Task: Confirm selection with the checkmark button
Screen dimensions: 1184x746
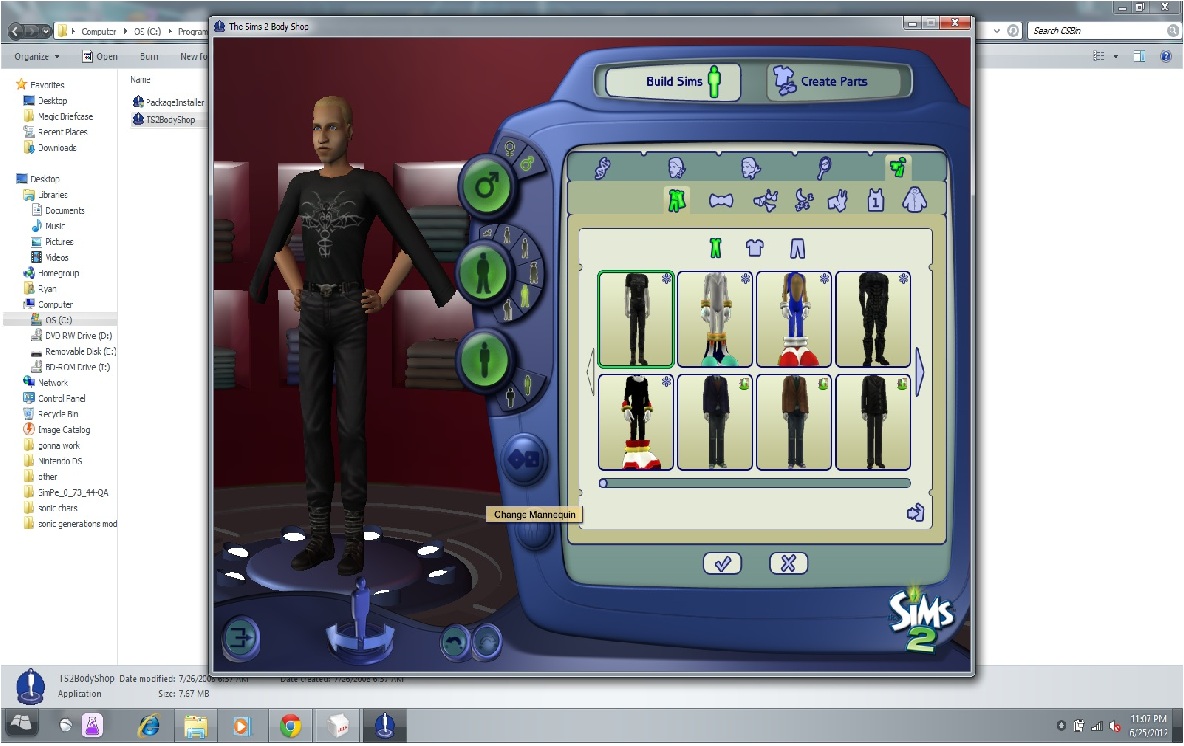Action: tap(720, 563)
